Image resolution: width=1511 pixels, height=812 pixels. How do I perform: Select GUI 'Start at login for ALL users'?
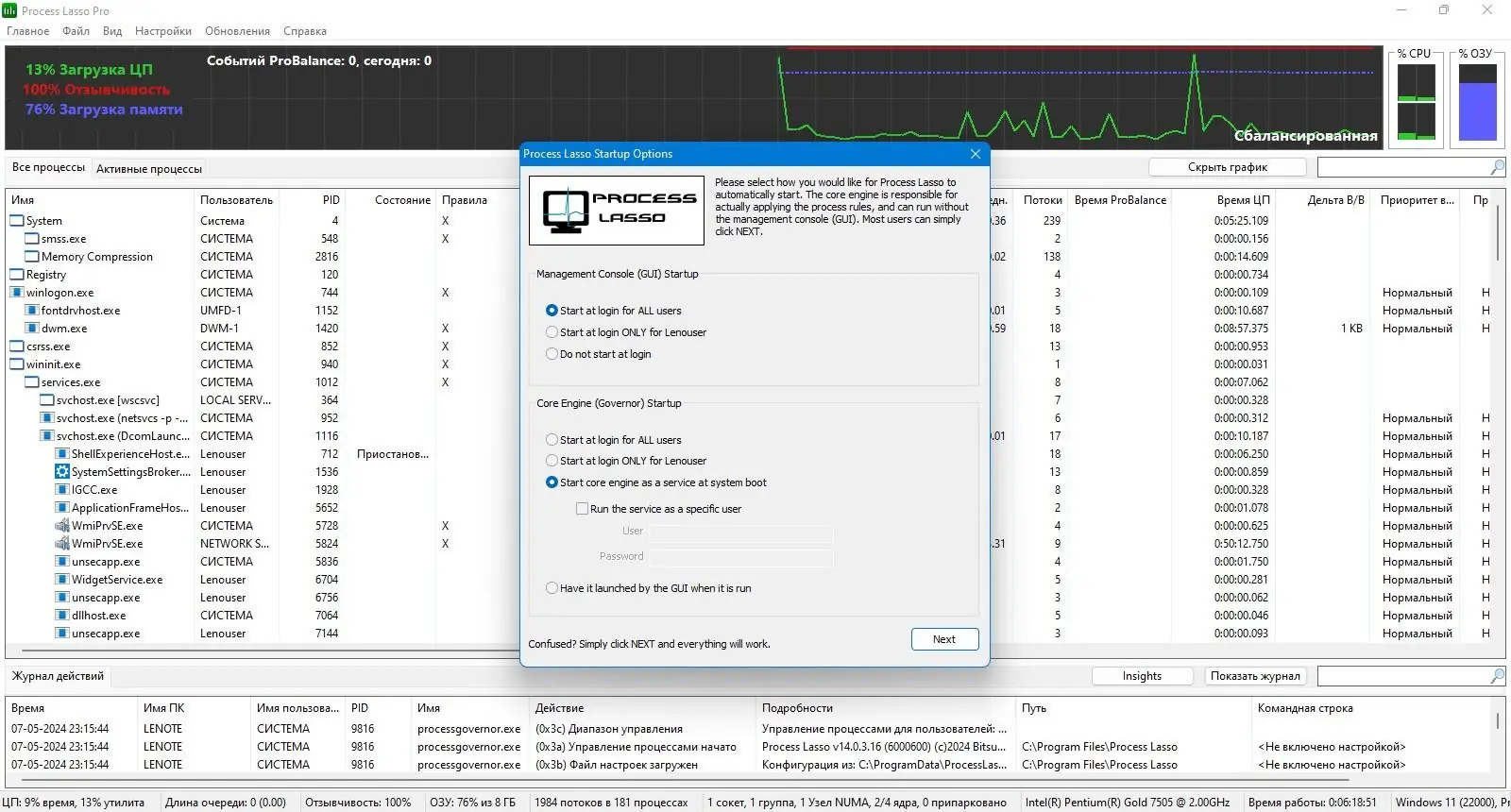[552, 311]
